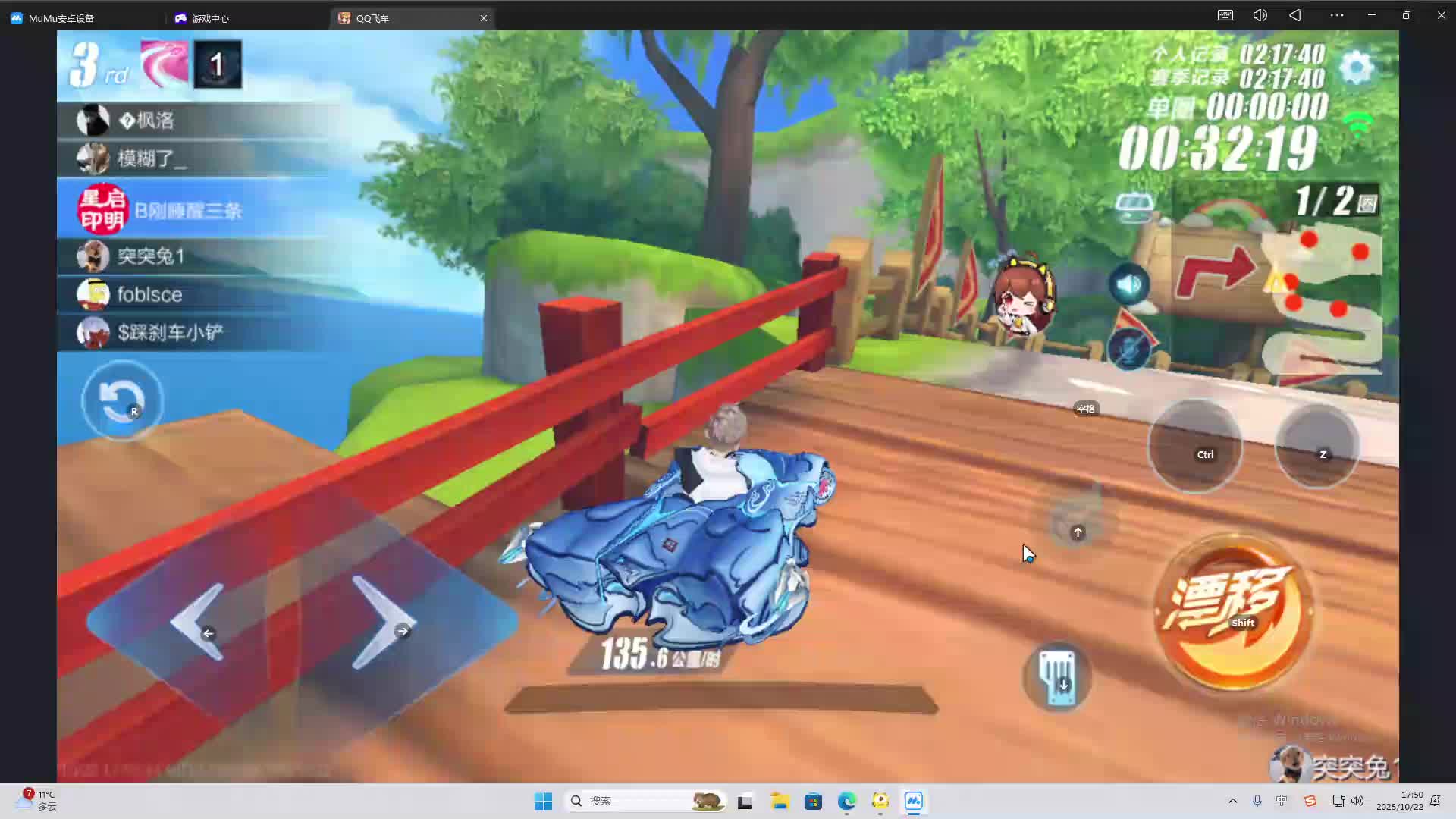Switch to the MuMu安卓设备 tab

coord(61,18)
